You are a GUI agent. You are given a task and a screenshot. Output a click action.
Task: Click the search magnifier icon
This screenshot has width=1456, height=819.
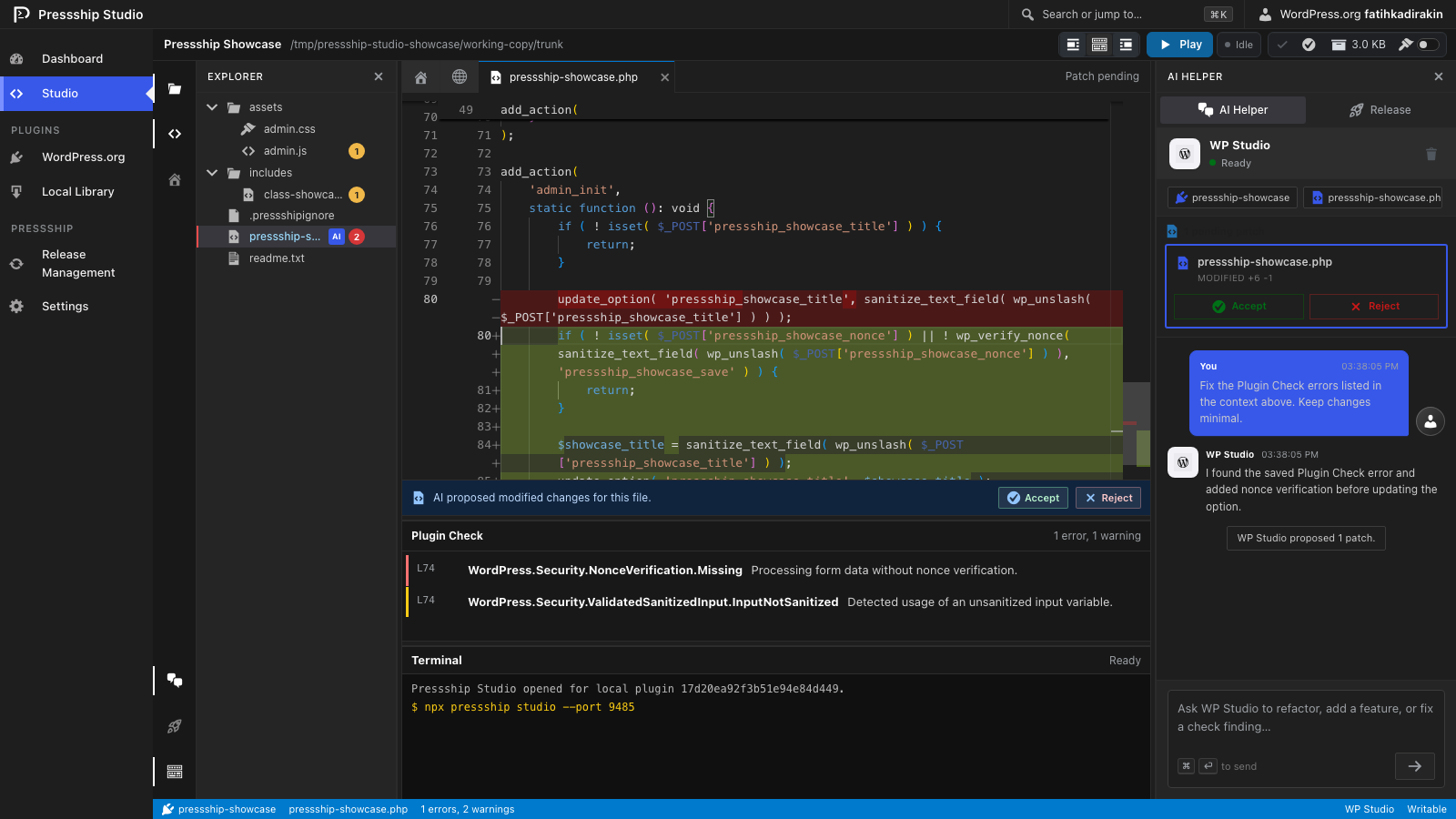1027,15
